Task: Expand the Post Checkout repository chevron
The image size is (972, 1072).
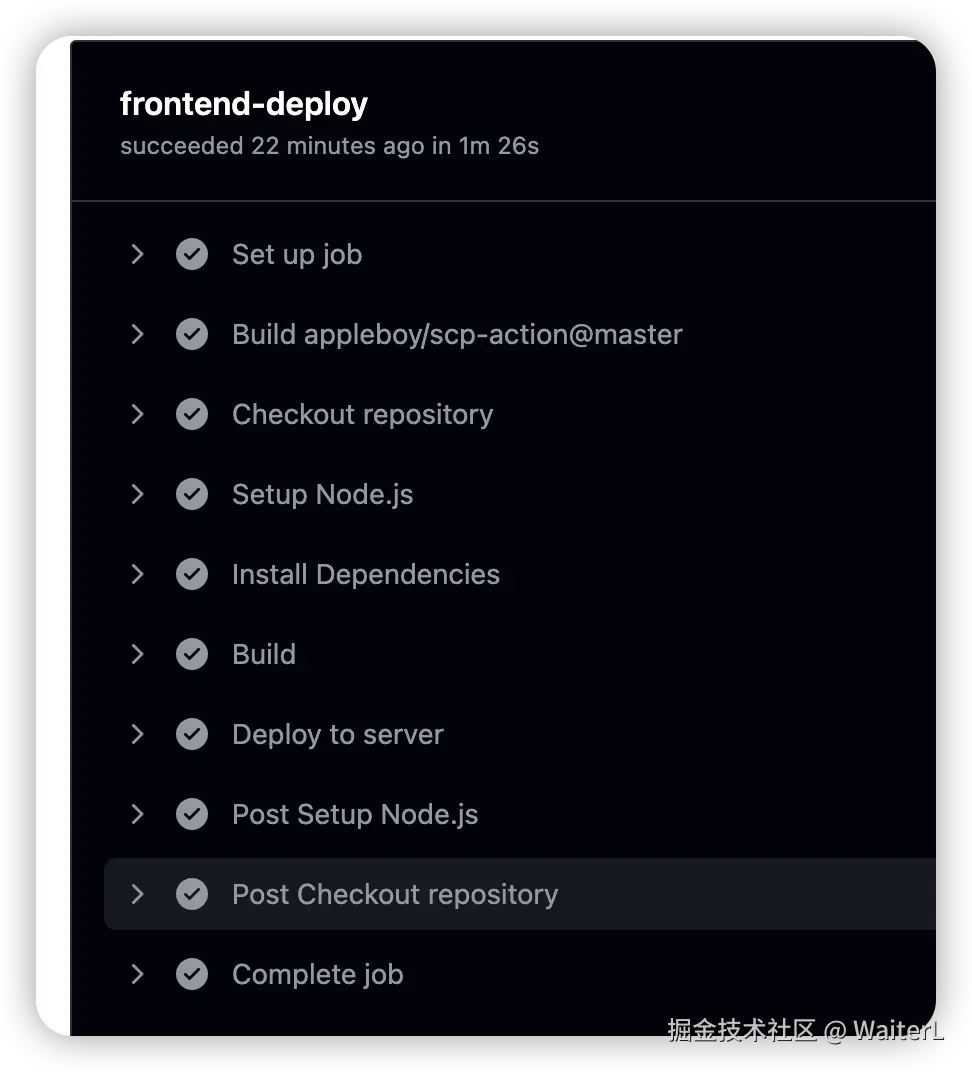Action: [x=138, y=894]
